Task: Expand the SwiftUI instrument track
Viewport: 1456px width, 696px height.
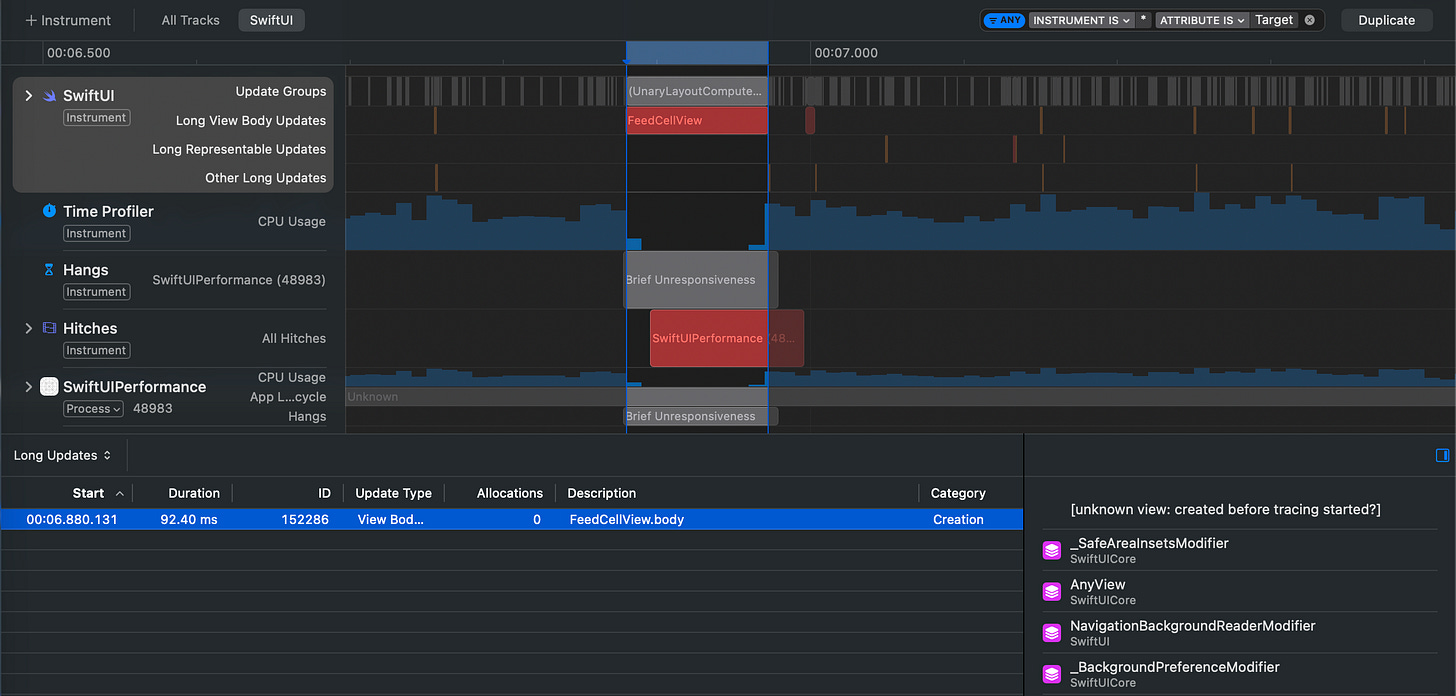Action: (29, 96)
